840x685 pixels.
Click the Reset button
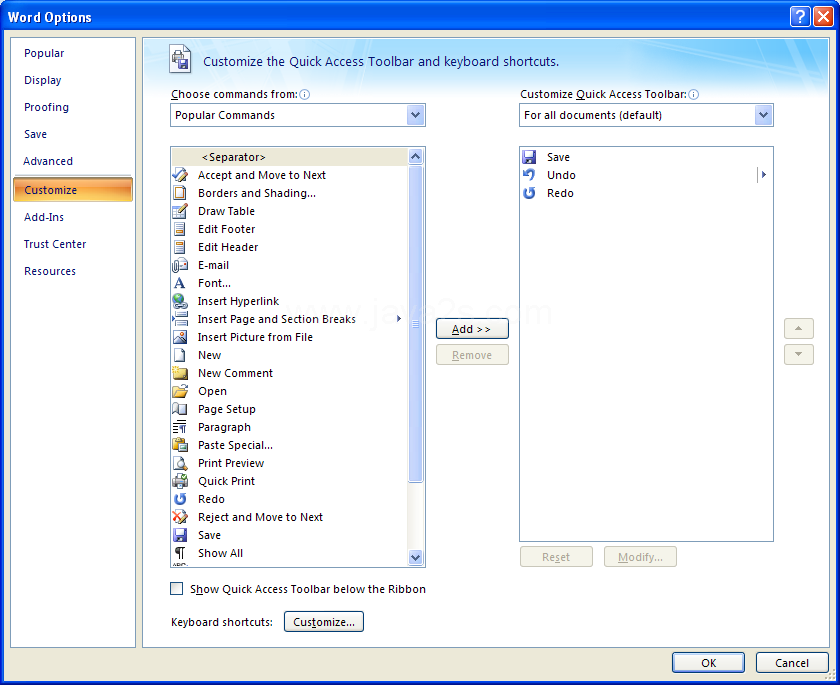coord(556,557)
